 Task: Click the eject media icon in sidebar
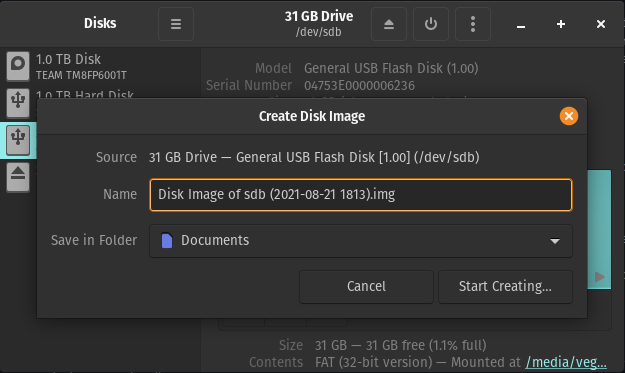18,177
